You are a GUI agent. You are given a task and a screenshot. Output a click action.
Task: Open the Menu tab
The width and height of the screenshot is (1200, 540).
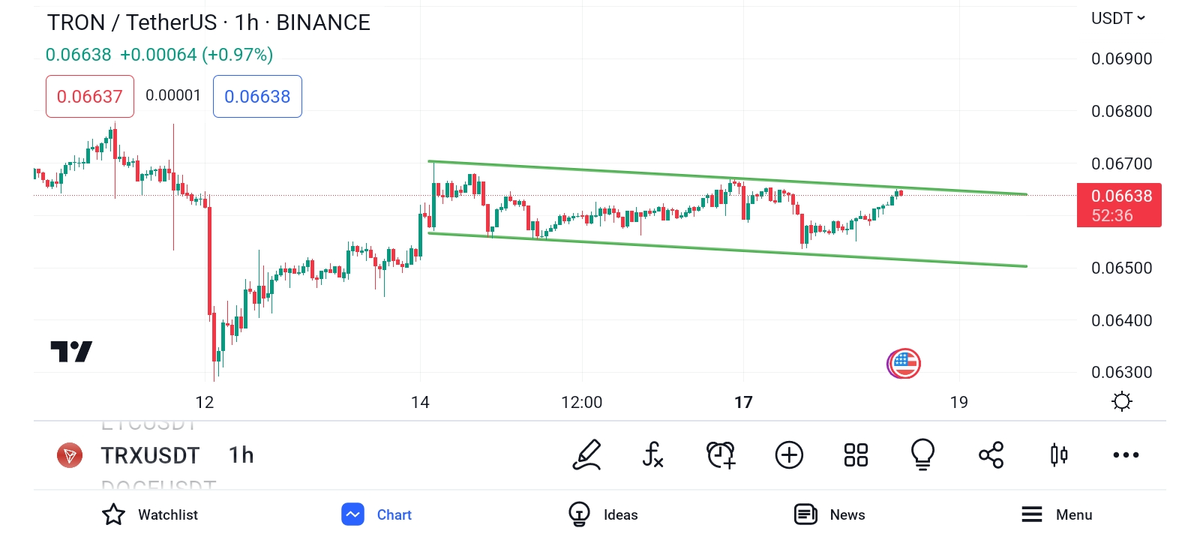[x=1056, y=514]
